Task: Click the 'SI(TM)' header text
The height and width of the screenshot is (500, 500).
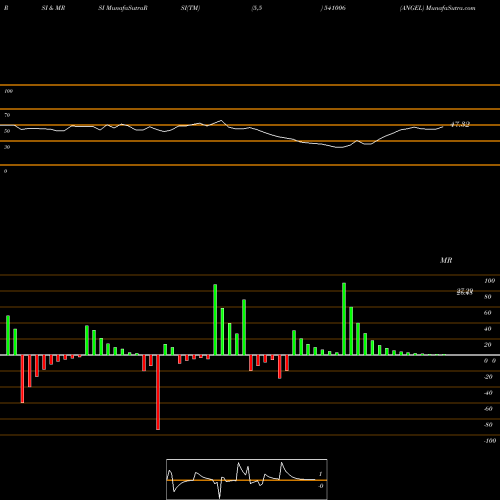Action: coord(190,8)
